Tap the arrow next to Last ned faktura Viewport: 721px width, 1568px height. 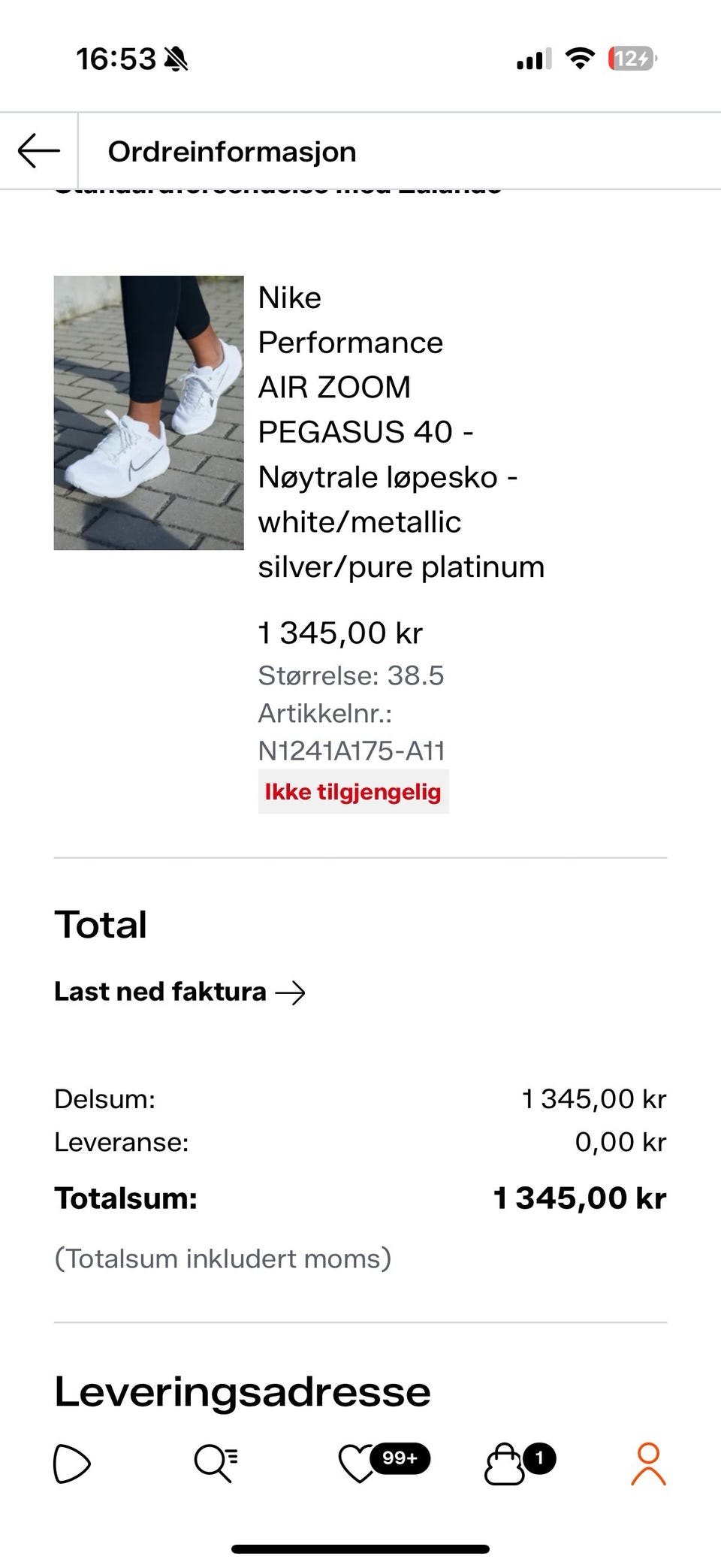[x=291, y=992]
